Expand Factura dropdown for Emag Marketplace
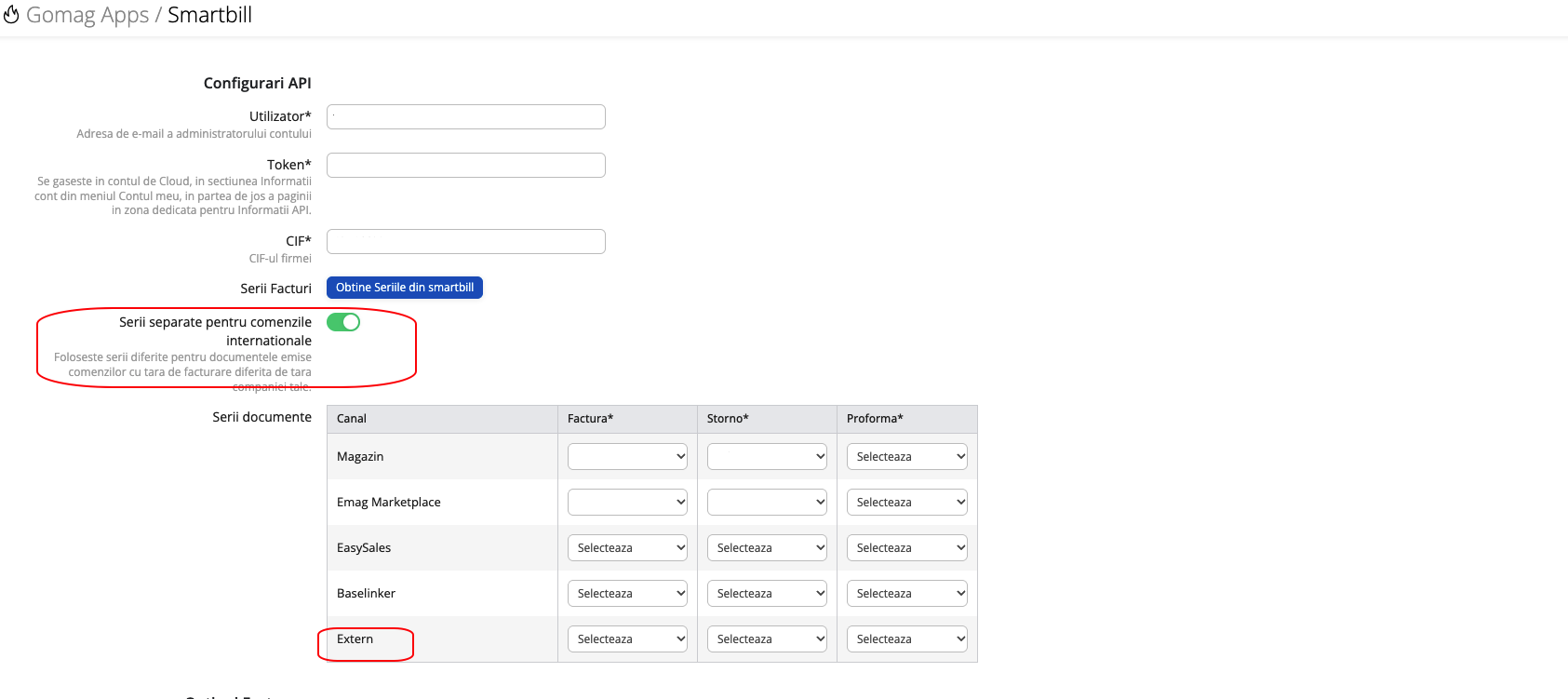The width and height of the screenshot is (1568, 699). [628, 503]
